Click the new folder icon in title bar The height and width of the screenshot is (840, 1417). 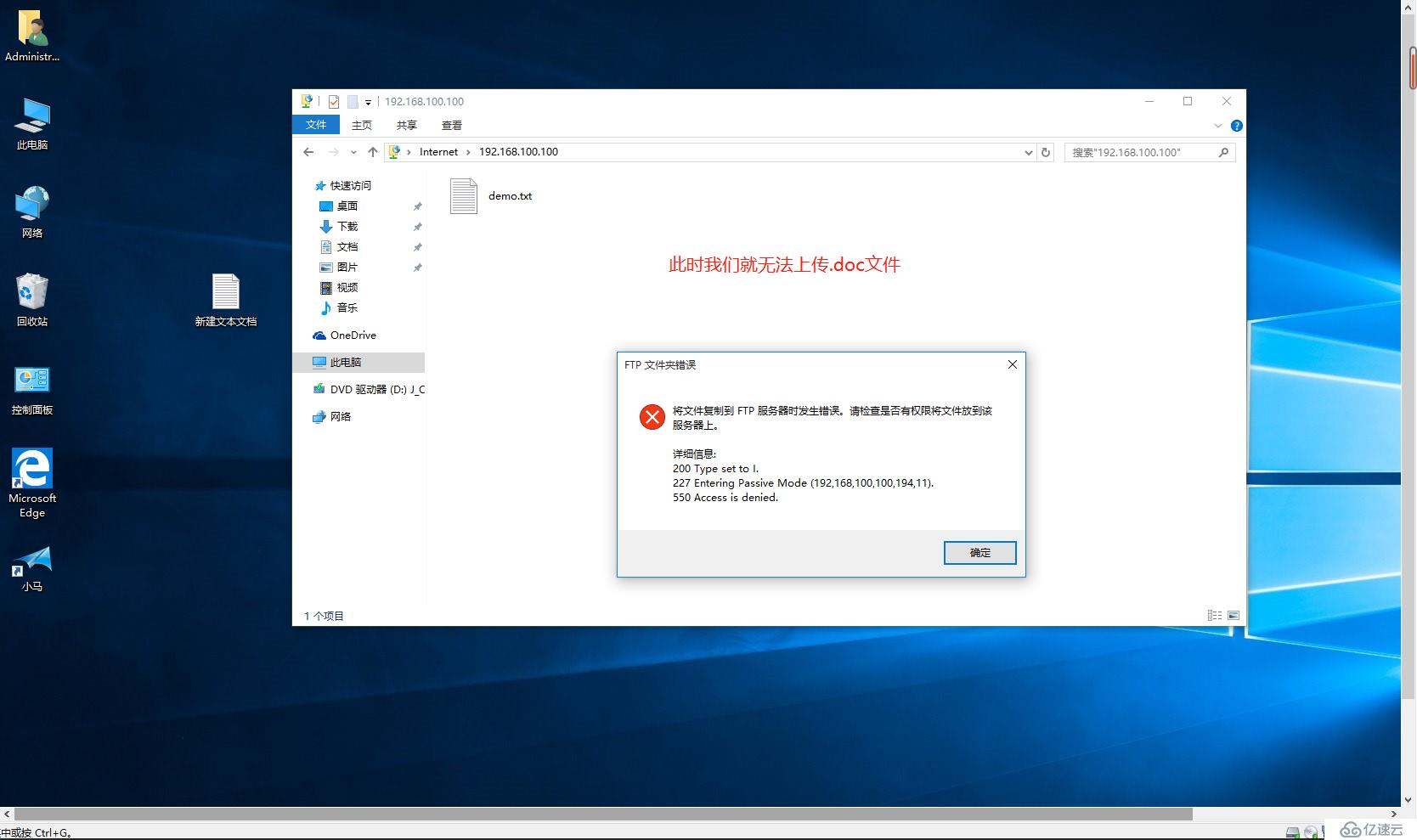(x=353, y=102)
